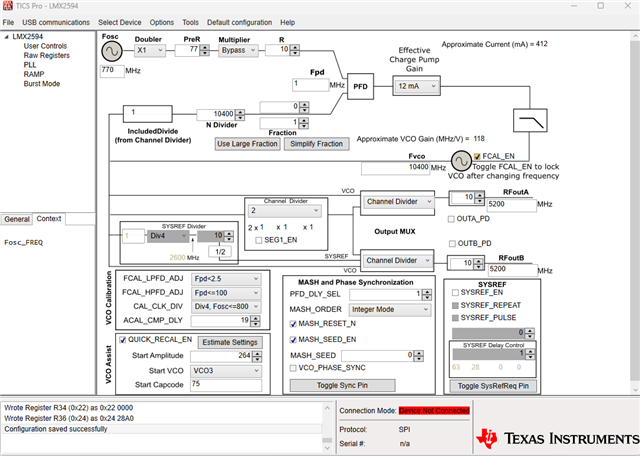
Task: Open the RFoutB output MUX dropdown
Action: (397, 260)
